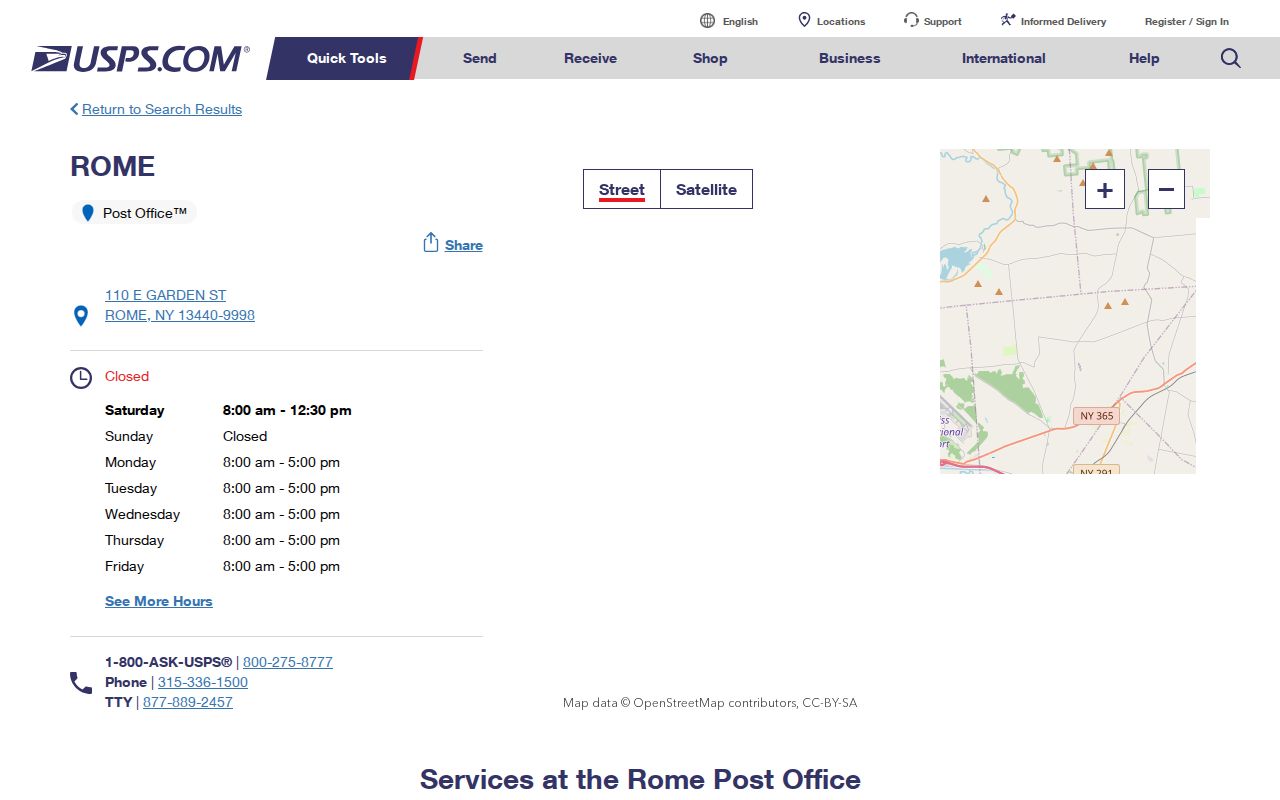Viewport: 1280px width, 800px height.
Task: Click the blue Post Office marker icon
Action: (x=88, y=213)
